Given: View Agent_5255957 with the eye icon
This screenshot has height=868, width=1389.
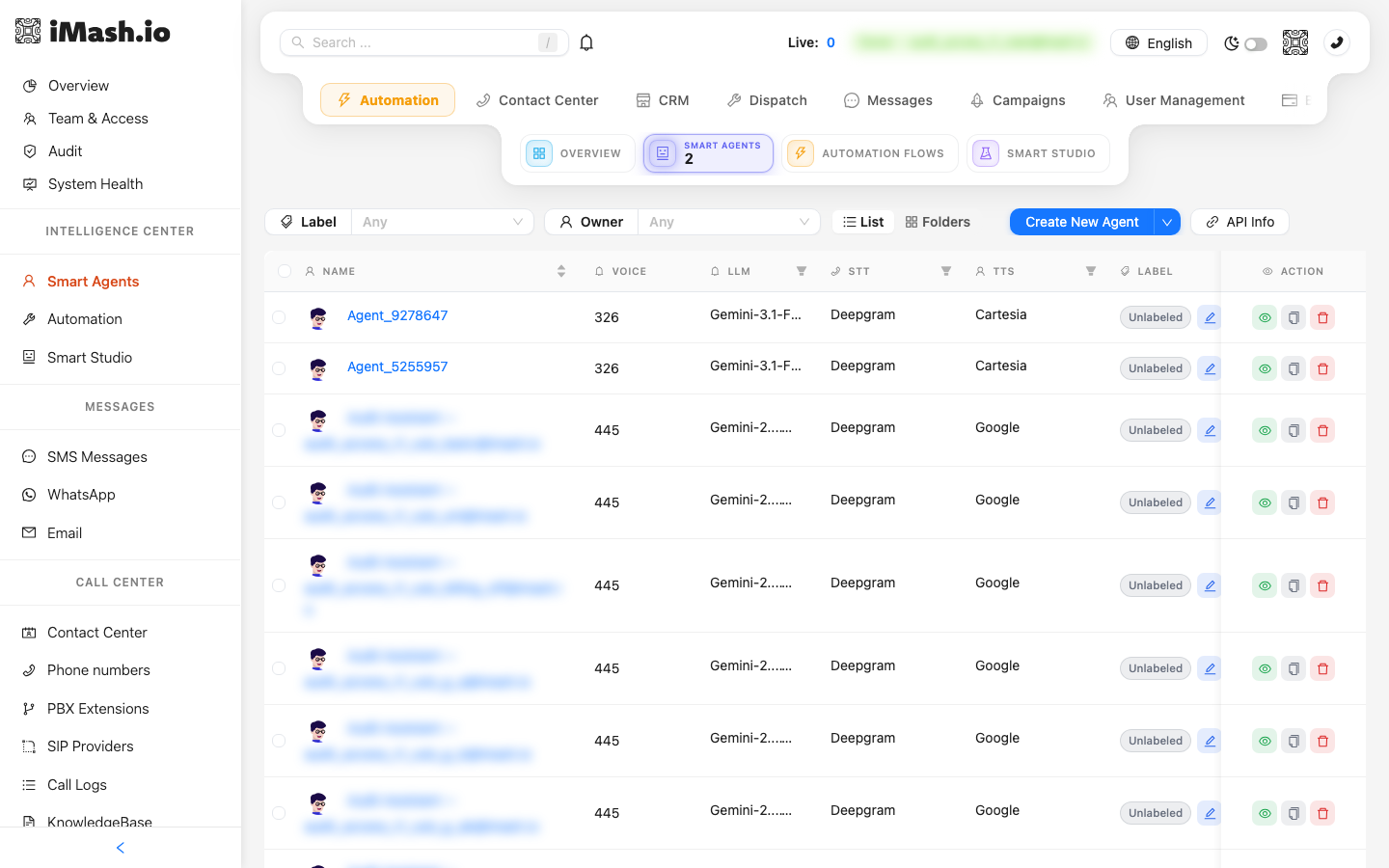Looking at the screenshot, I should [1265, 368].
